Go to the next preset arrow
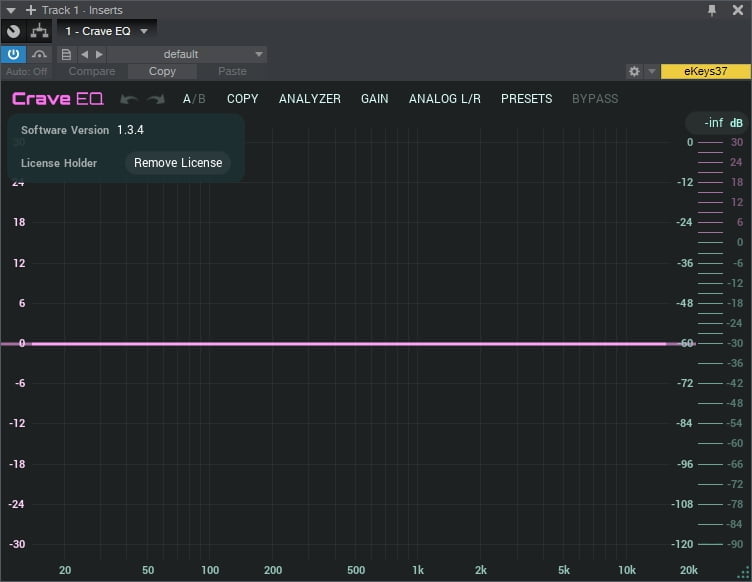Screen dimensions: 752x582 click(99, 54)
